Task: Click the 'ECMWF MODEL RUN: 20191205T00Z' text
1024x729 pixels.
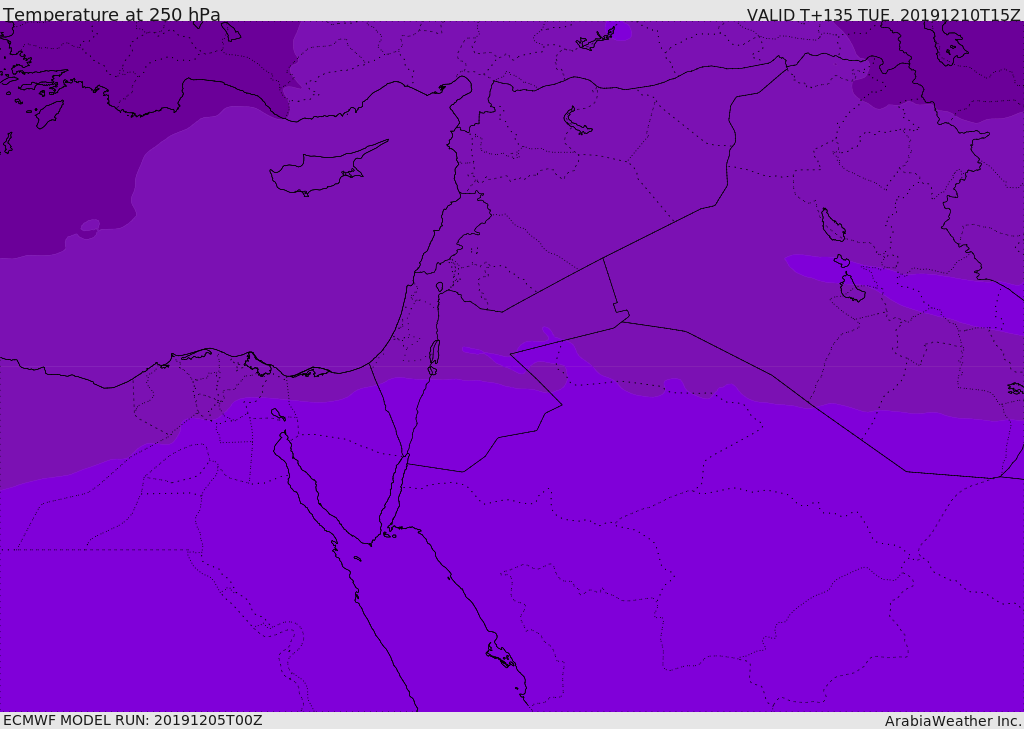Action: pos(133,720)
